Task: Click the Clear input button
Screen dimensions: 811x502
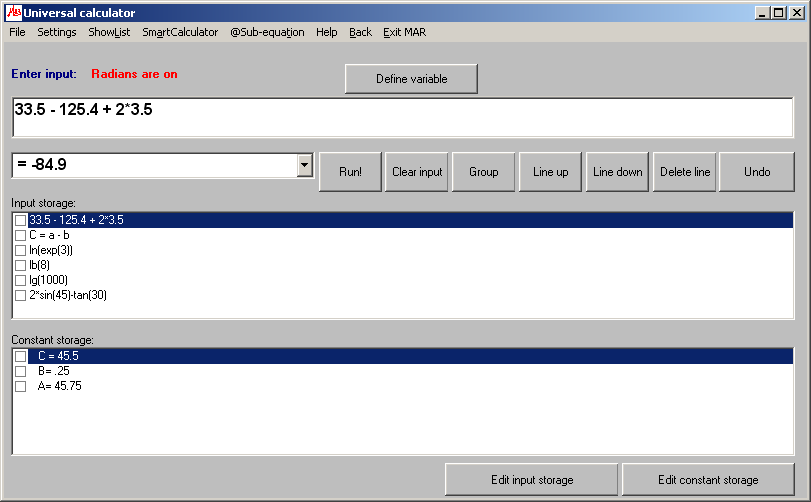Action: 416,172
